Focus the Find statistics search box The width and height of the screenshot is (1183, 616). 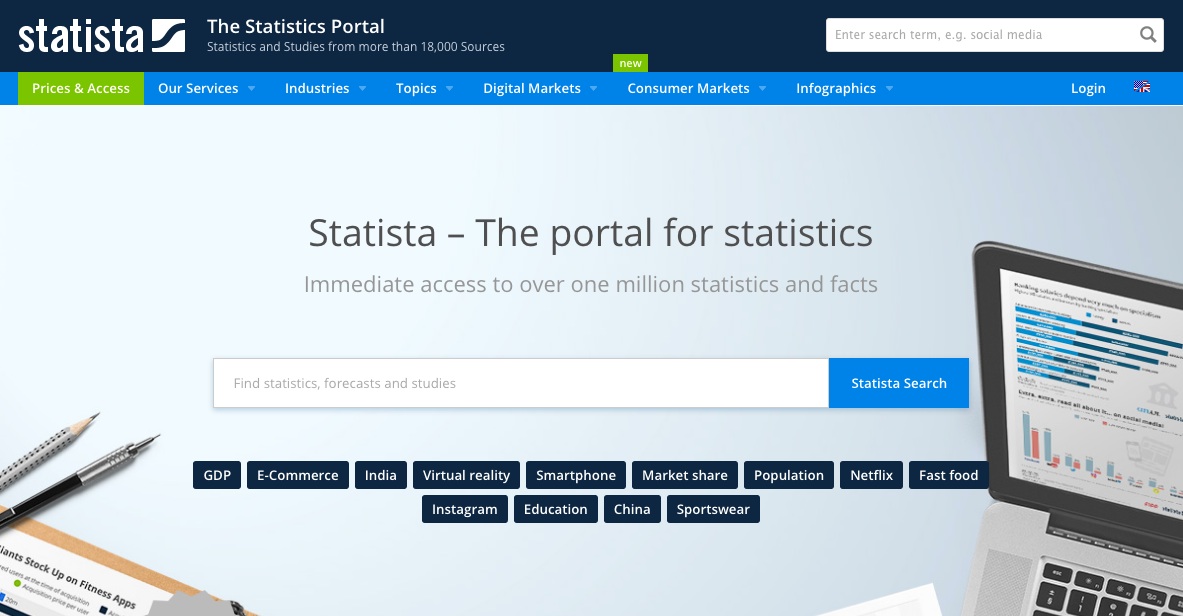521,383
